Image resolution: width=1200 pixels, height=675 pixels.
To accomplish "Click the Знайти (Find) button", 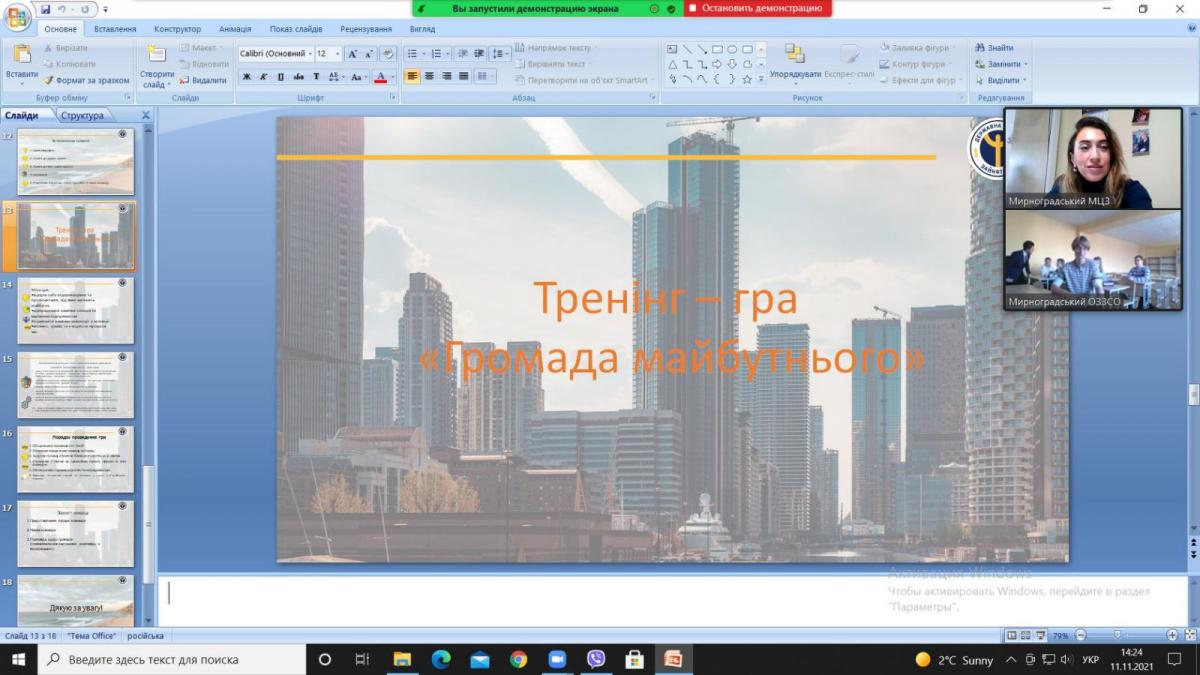I will coord(994,48).
